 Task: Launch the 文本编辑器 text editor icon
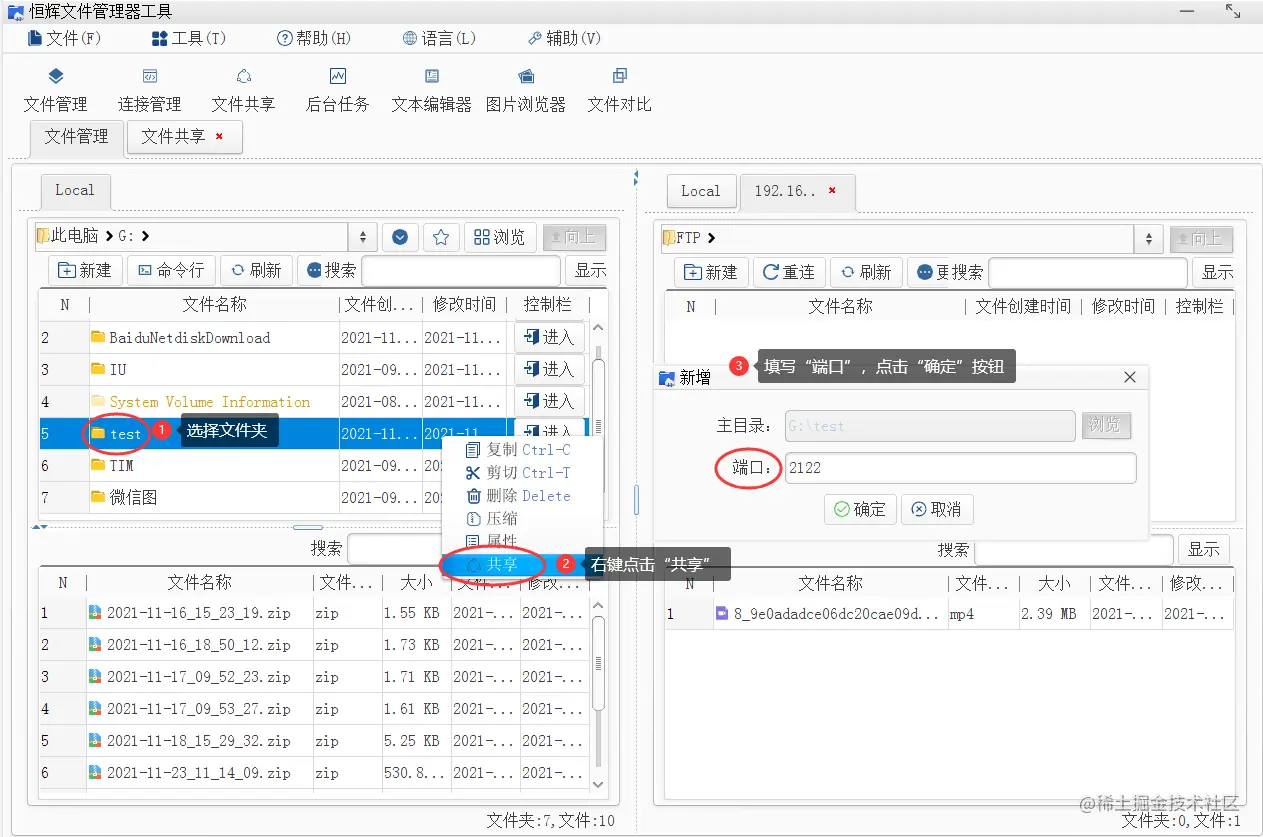431,90
